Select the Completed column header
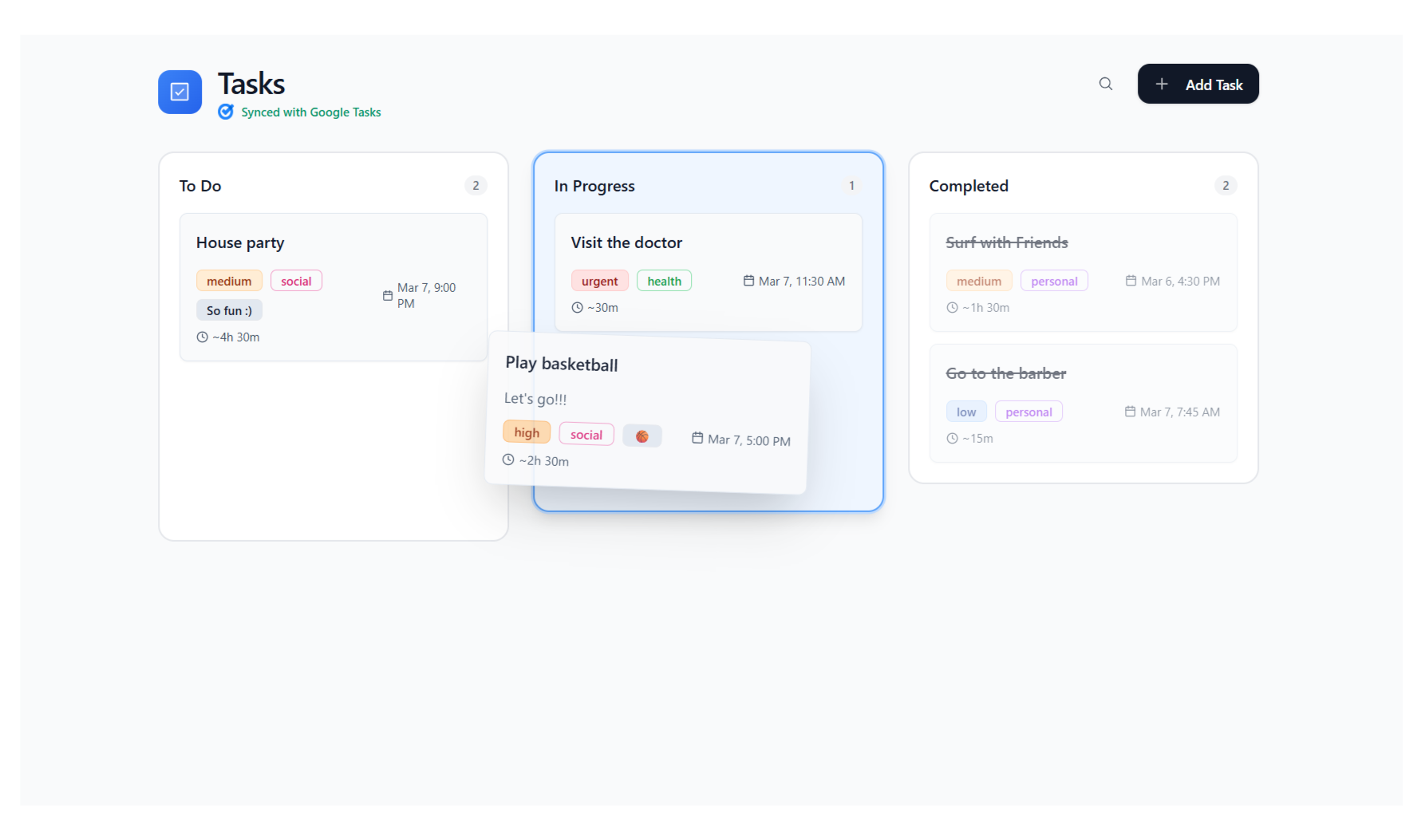This screenshot has height=840, width=1425. [x=969, y=186]
